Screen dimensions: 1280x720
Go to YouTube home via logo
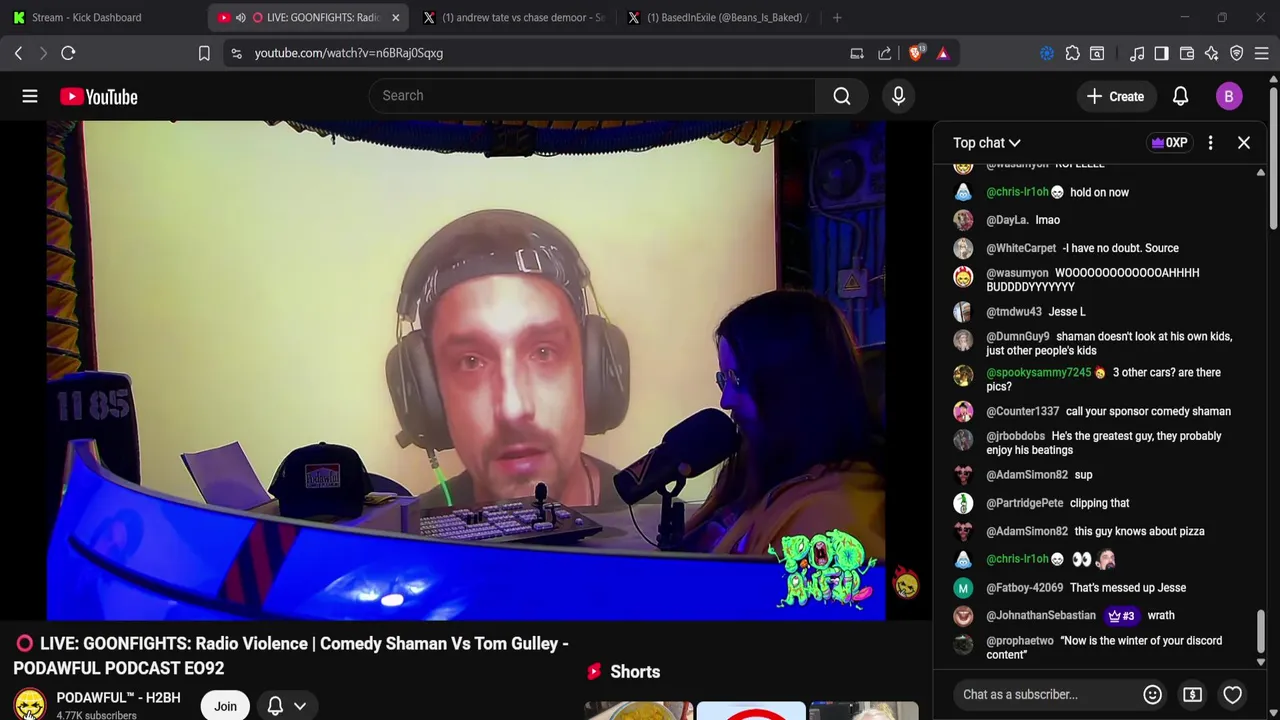99,96
